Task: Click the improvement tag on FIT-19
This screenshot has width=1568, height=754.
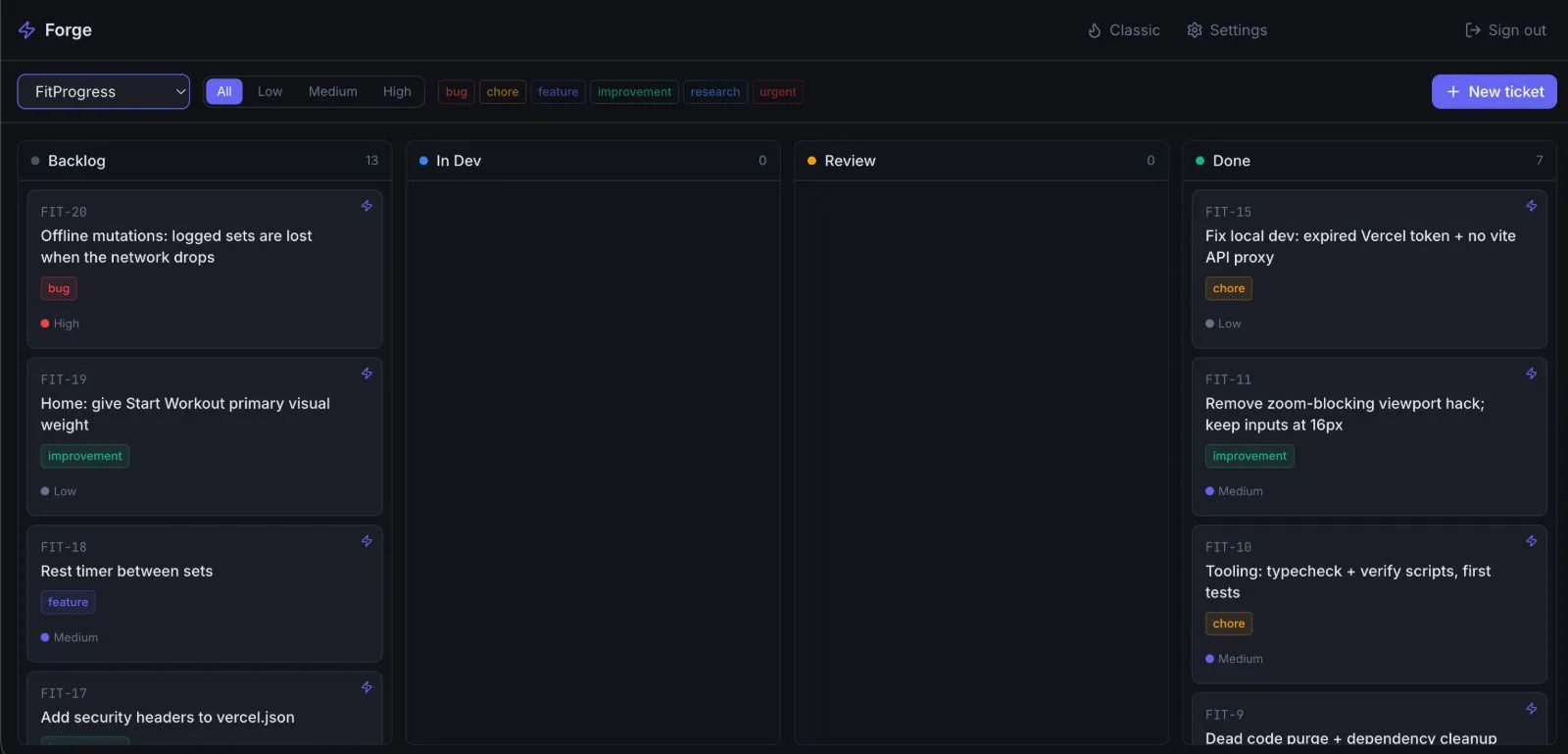Action: tap(85, 456)
